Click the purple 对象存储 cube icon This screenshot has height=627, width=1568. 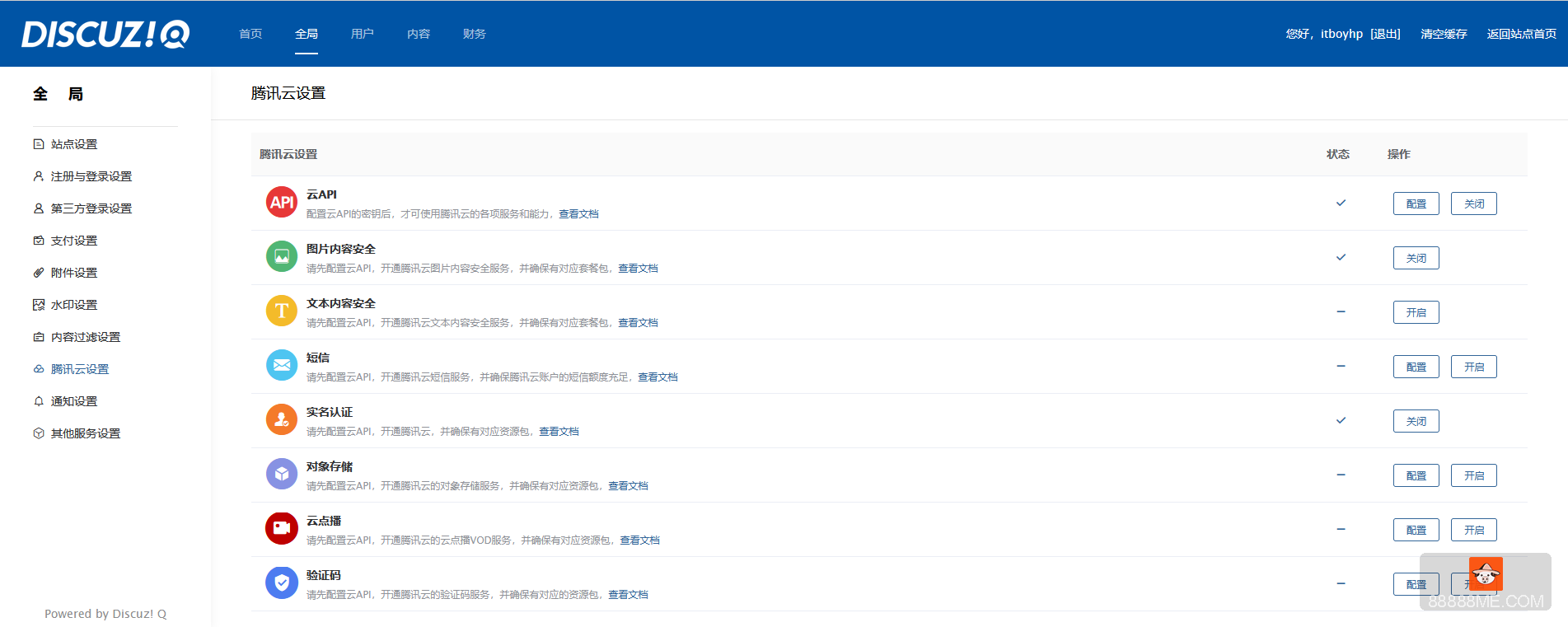click(x=282, y=474)
